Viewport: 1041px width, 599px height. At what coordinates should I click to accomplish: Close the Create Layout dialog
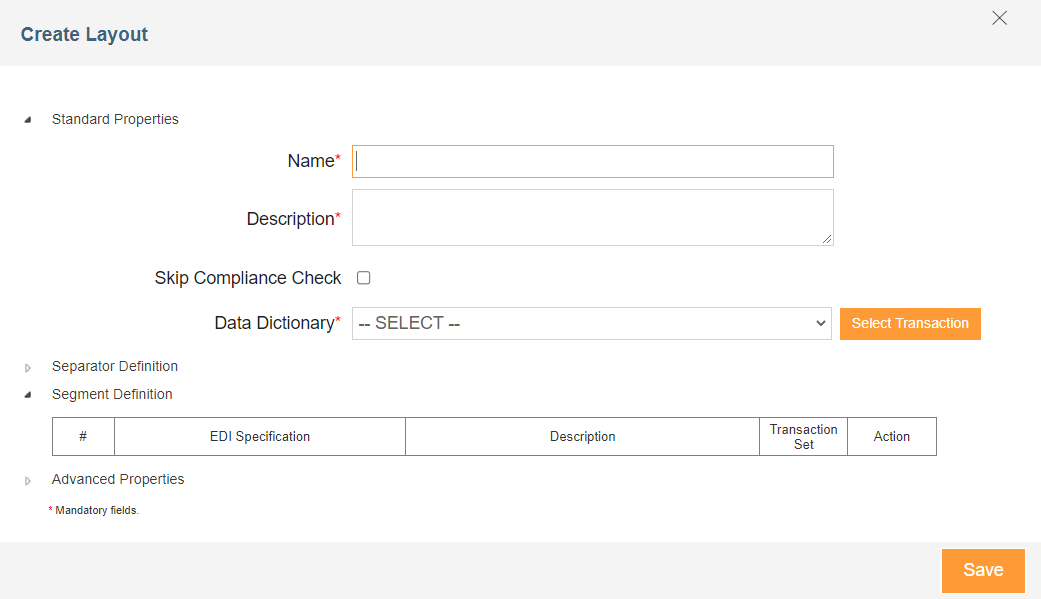pos(999,18)
